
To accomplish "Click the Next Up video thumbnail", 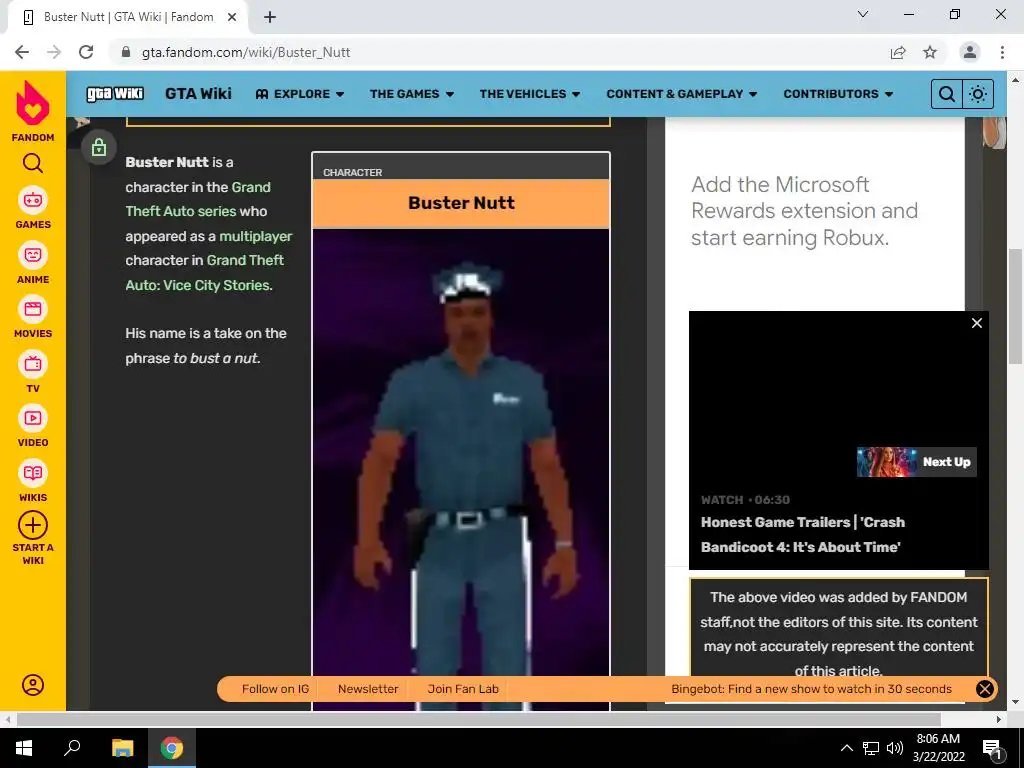I will click(x=916, y=462).
